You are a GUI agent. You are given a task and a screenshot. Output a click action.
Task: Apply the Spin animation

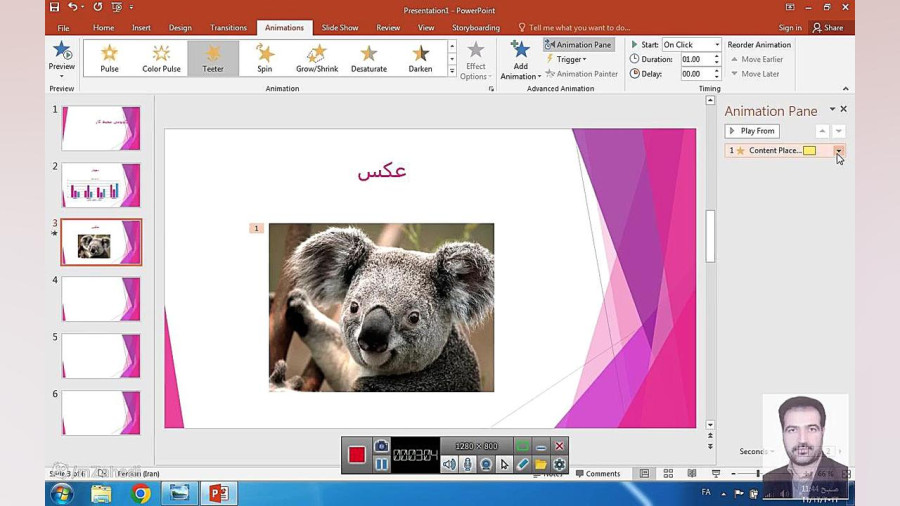265,59
